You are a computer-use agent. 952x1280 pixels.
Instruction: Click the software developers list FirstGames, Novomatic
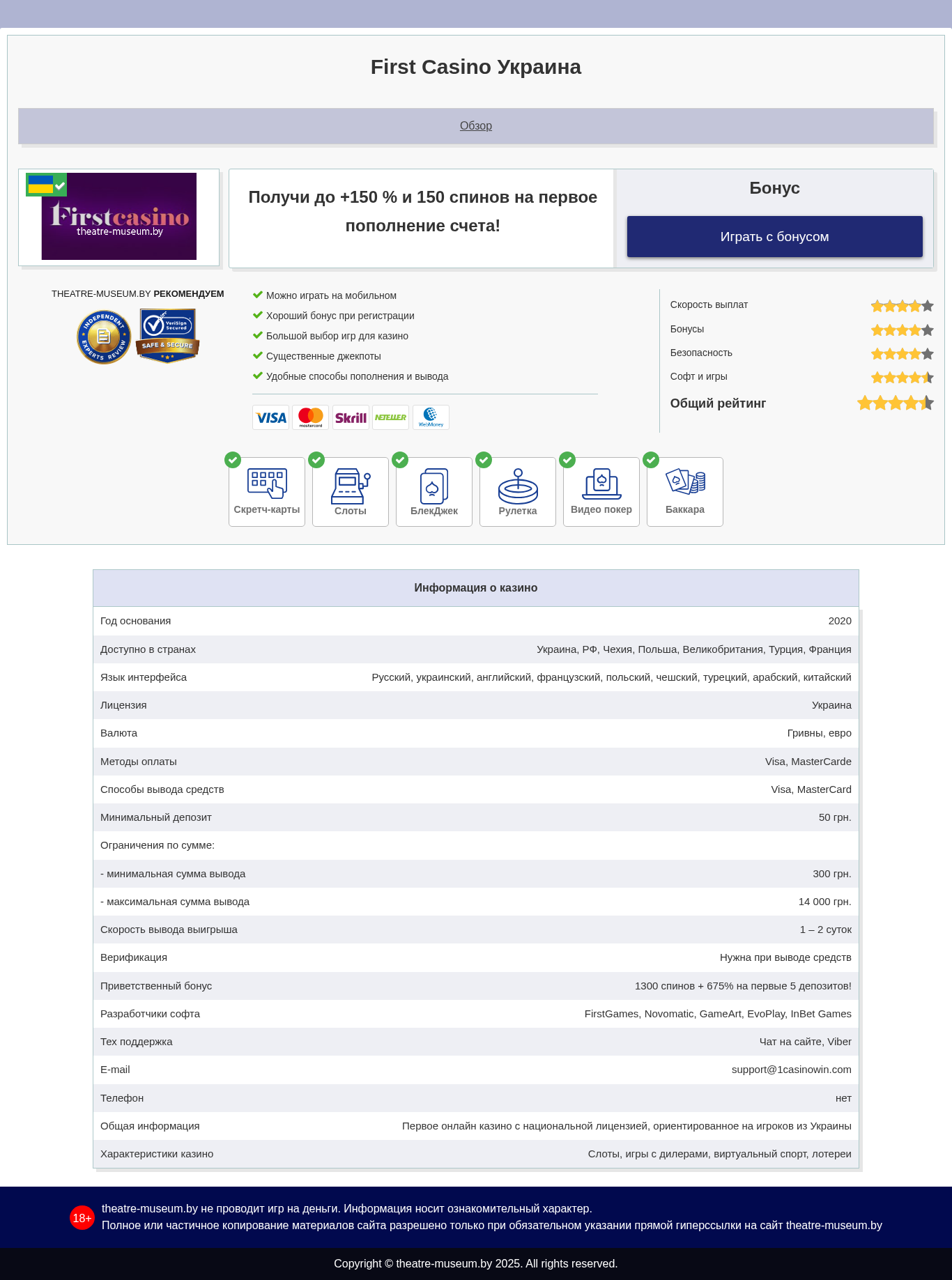click(718, 1014)
